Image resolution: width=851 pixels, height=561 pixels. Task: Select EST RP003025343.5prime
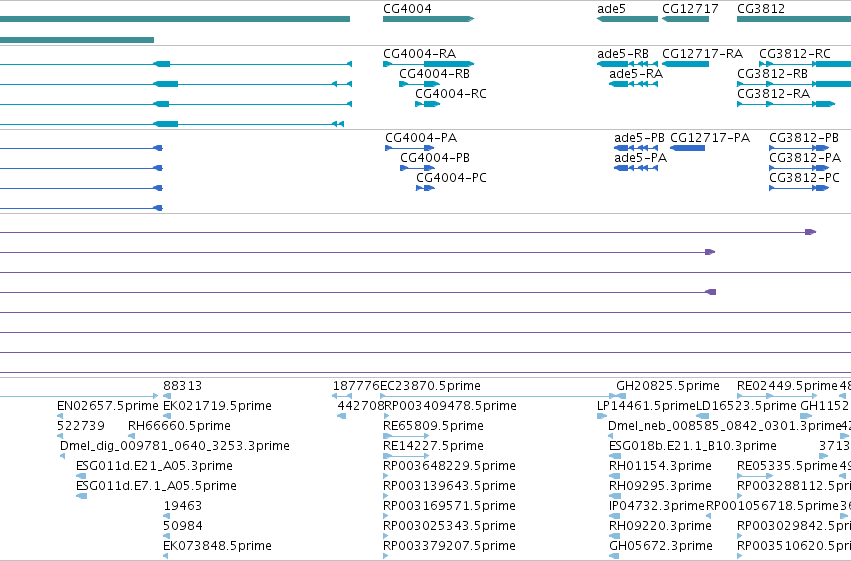[x=386, y=536]
